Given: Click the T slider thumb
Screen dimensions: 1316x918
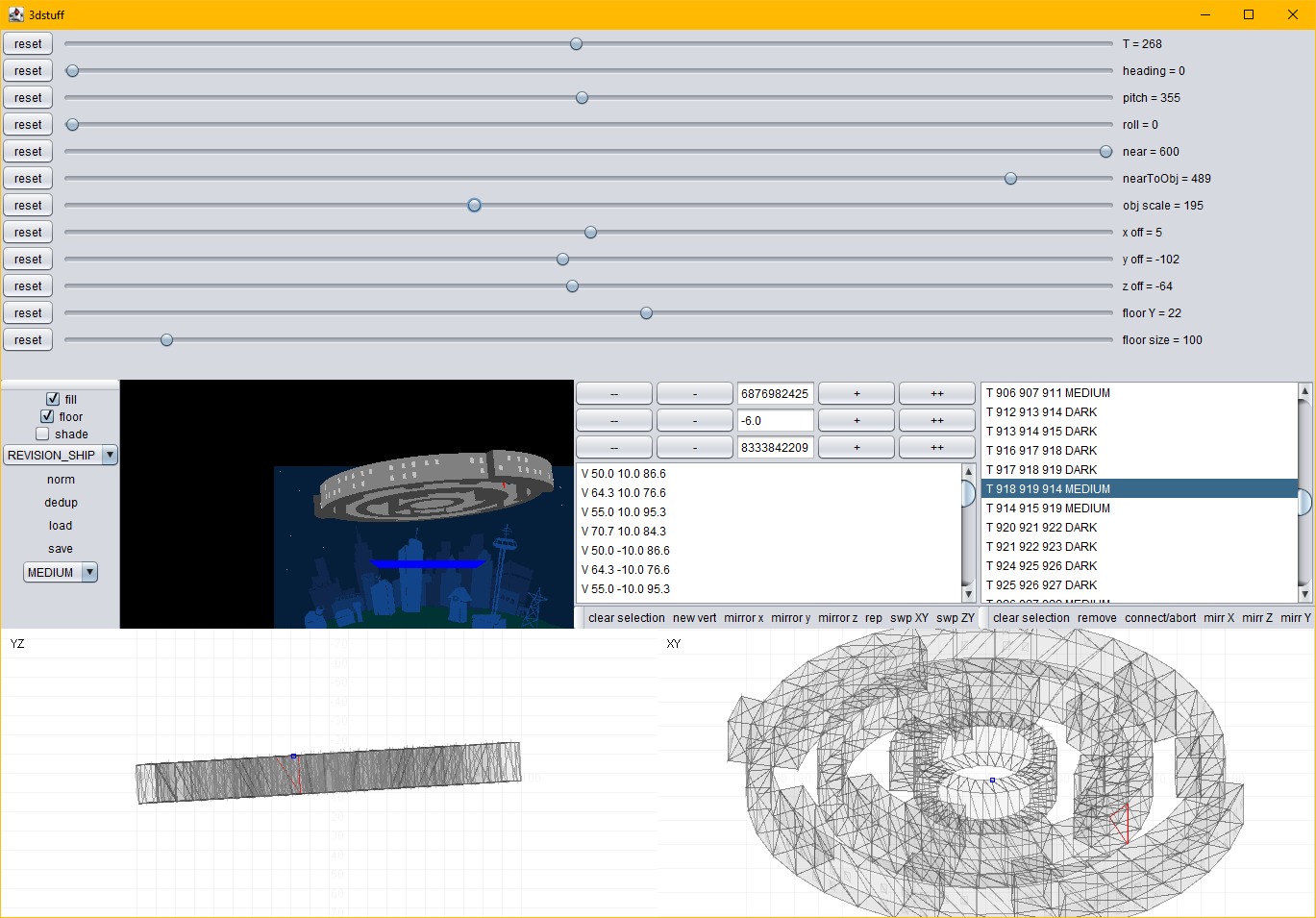Looking at the screenshot, I should click(576, 44).
